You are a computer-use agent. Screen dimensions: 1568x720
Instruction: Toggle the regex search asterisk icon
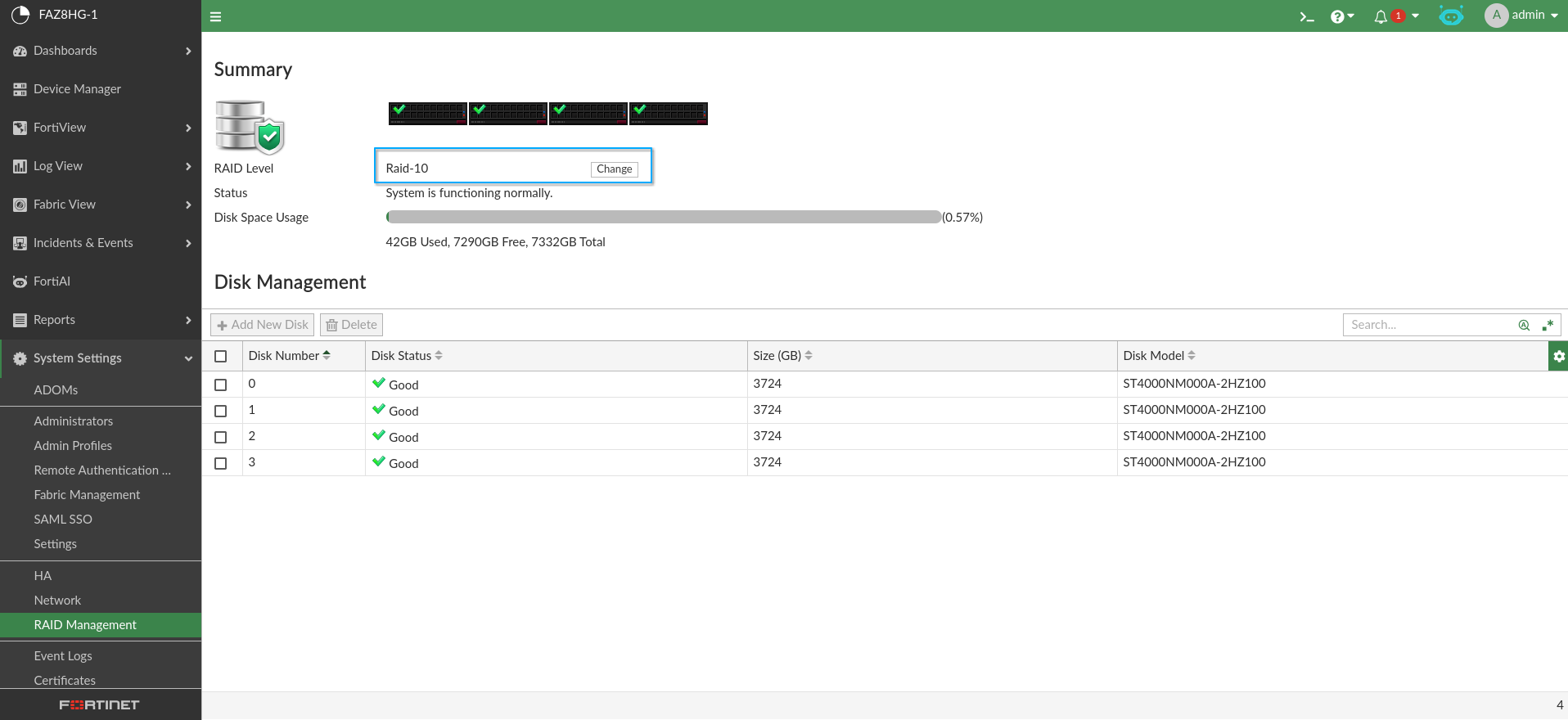(x=1548, y=325)
